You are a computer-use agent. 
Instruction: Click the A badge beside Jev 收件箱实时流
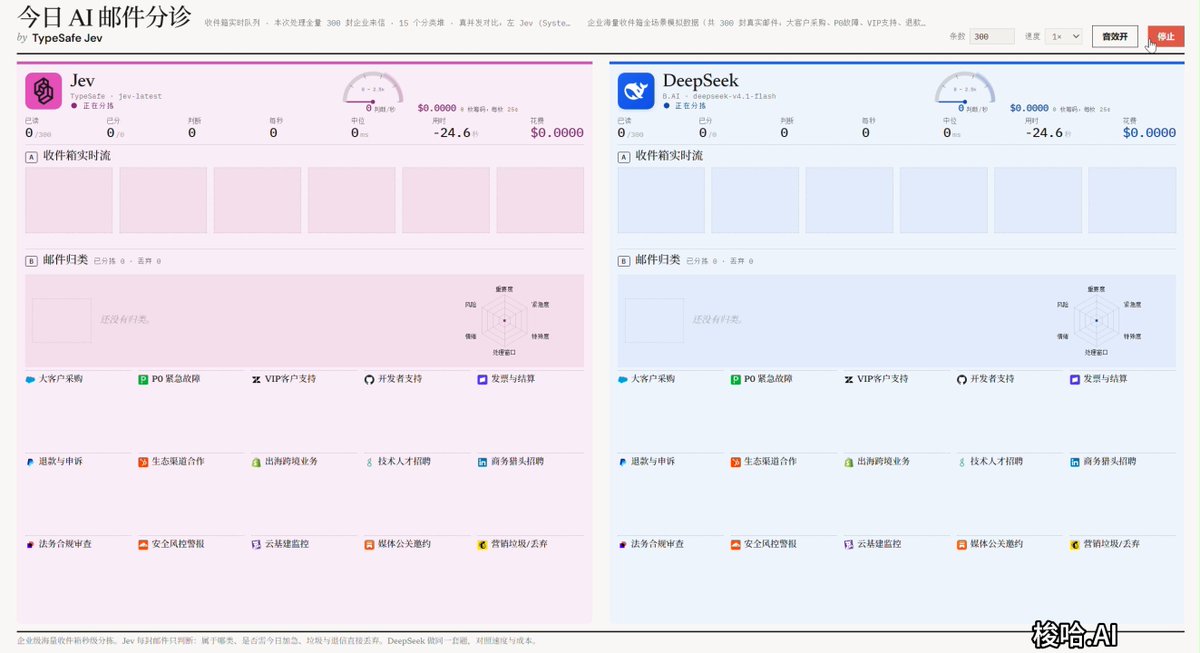[x=32, y=157]
